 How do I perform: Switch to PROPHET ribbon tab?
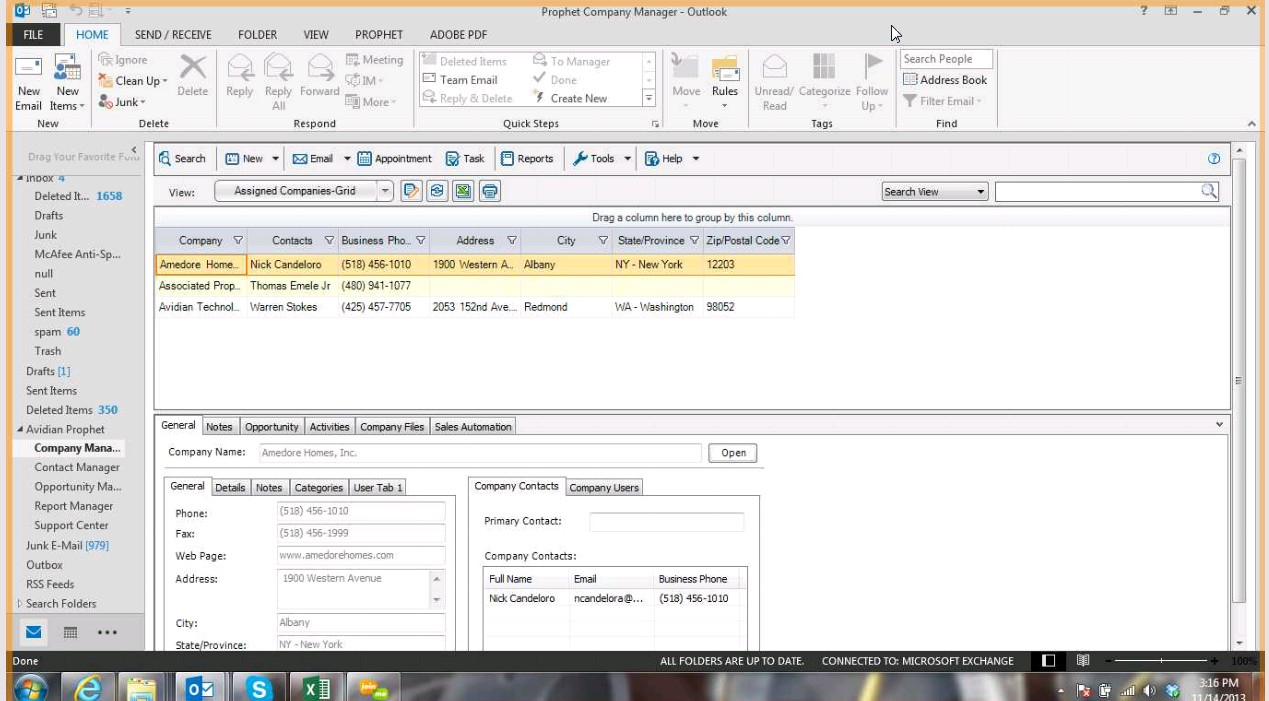(379, 35)
